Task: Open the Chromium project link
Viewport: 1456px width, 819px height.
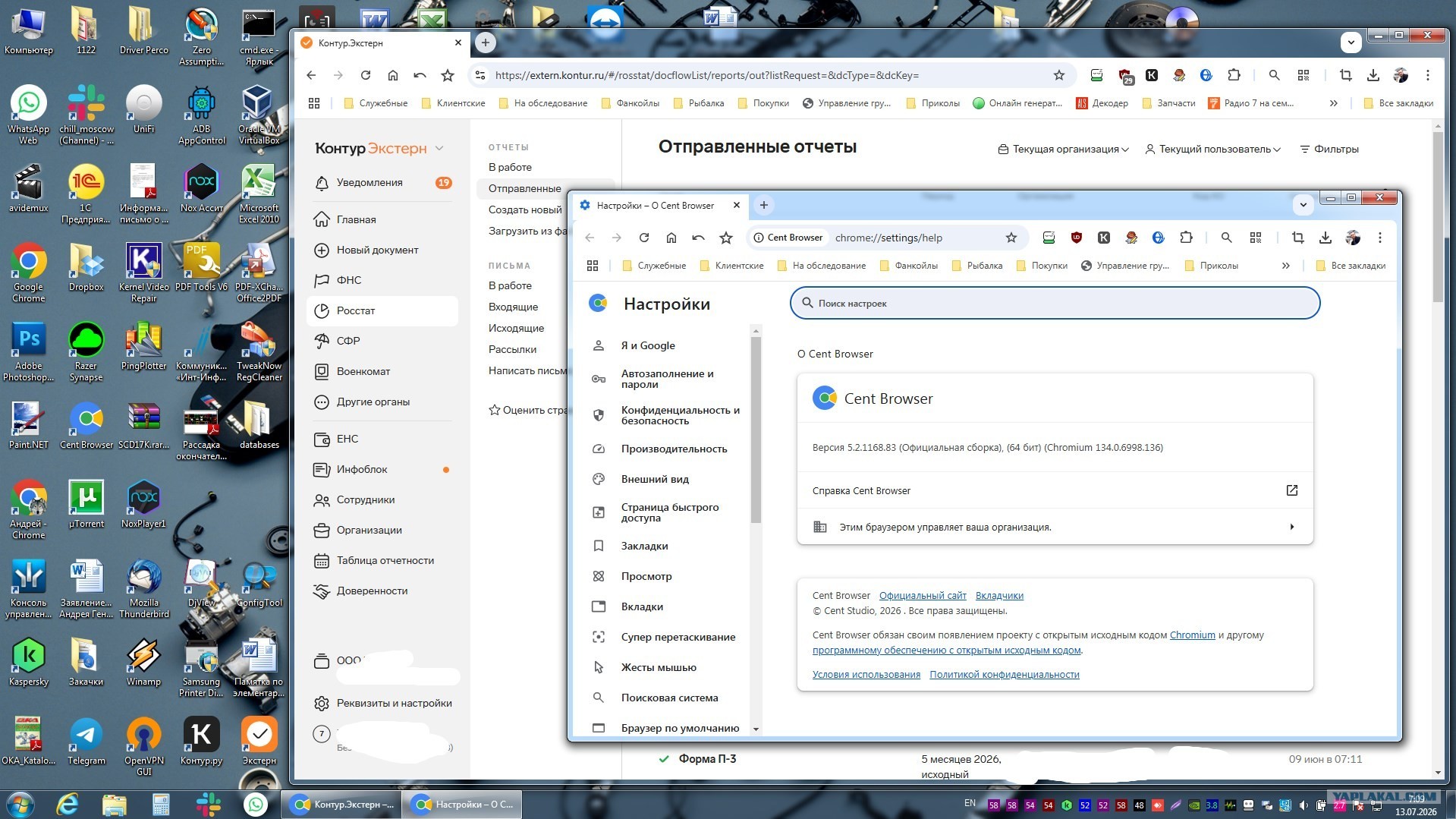Action: 1192,635
